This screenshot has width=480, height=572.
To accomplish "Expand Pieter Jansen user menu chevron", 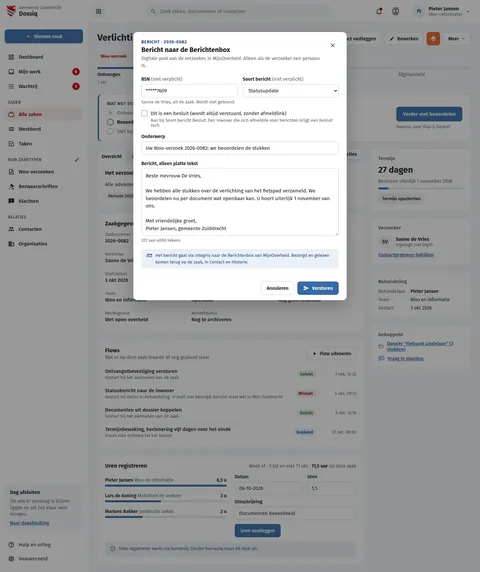I will (x=468, y=11).
